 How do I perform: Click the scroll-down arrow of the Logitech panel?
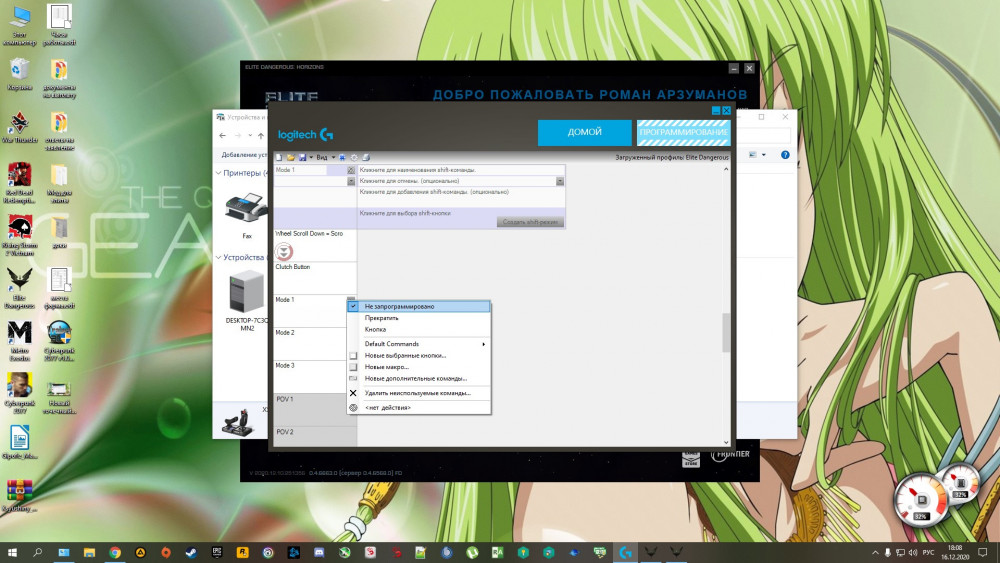(x=726, y=442)
